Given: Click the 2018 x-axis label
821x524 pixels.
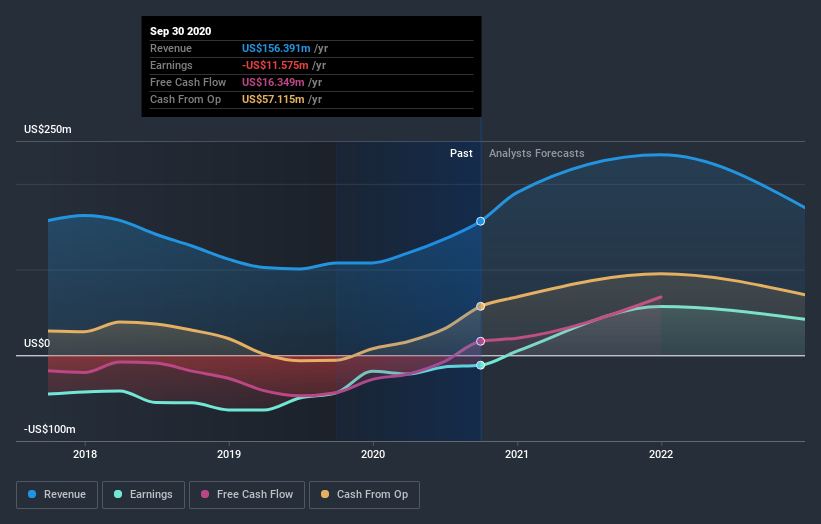Looking at the screenshot, I should point(85,454).
